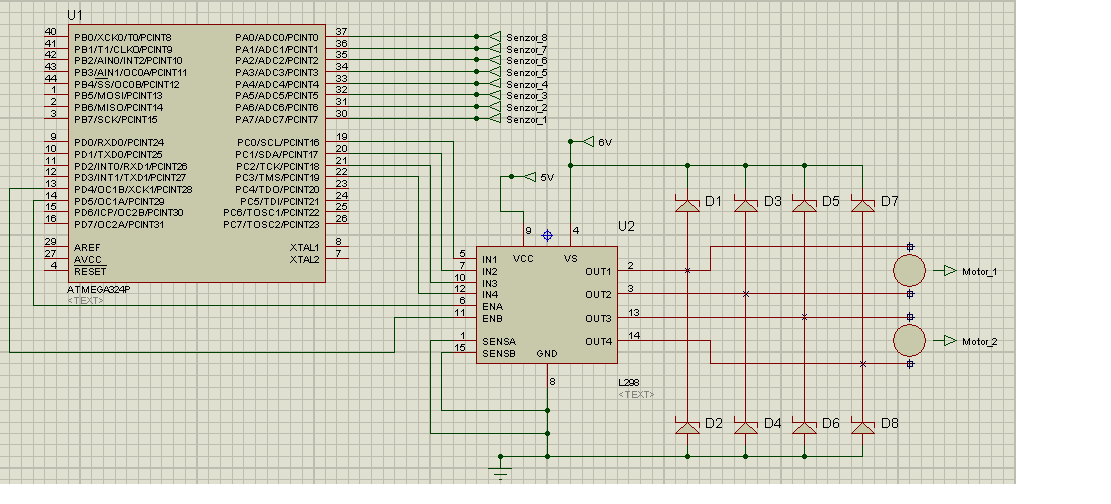Click the U1 reference label
1111x504 pixels.
(x=74, y=15)
